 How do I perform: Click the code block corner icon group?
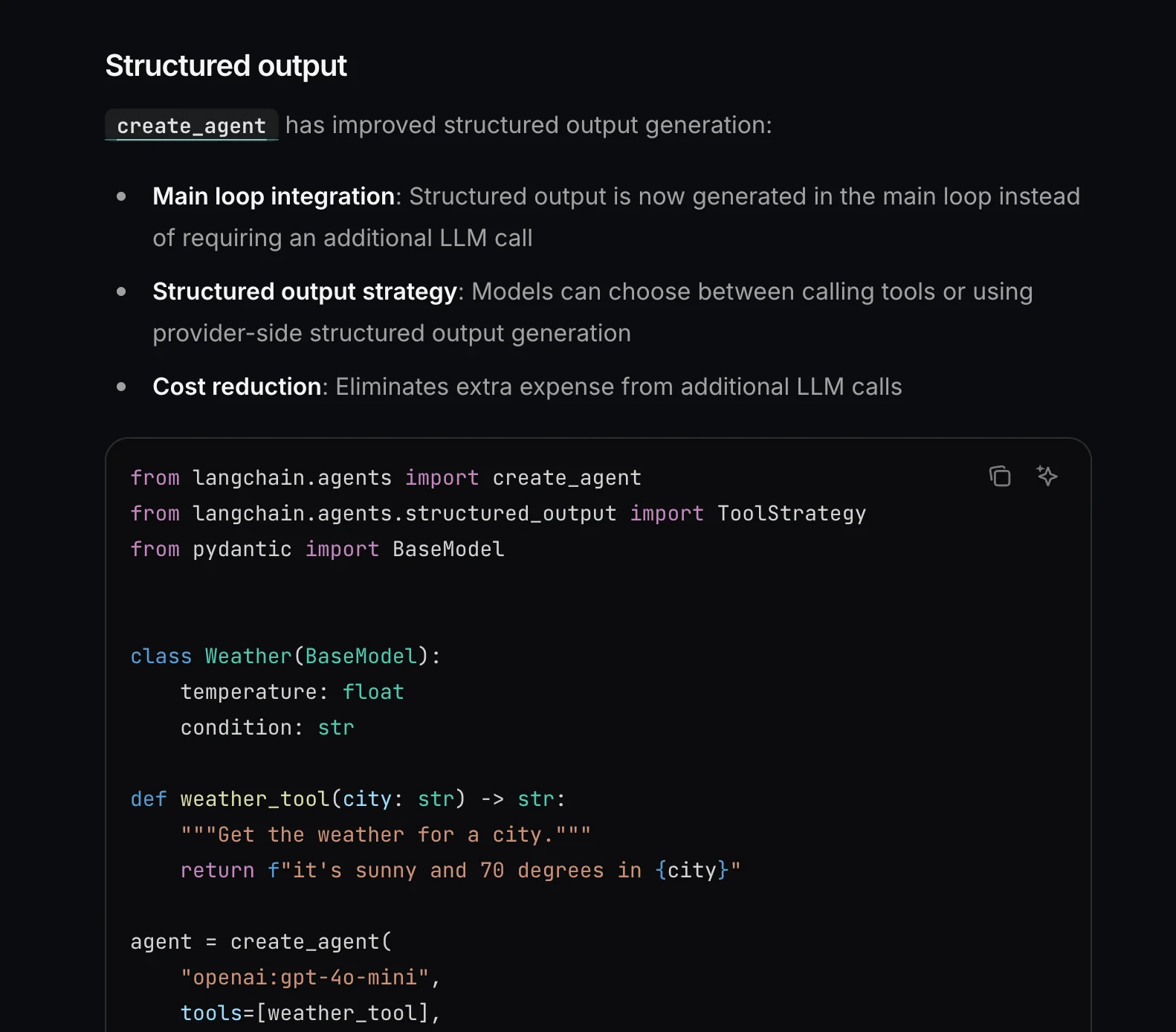pos(1024,477)
